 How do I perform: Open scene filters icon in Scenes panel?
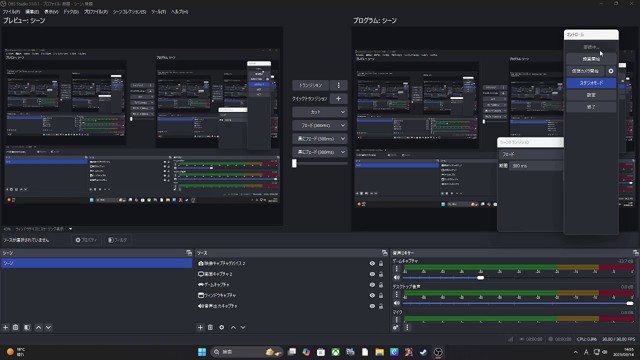pyautogui.click(x=27, y=327)
